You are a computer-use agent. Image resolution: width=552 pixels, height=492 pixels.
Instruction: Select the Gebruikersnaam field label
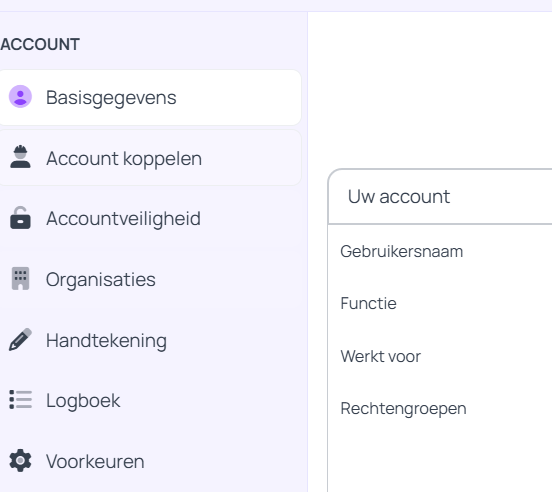coord(402,252)
